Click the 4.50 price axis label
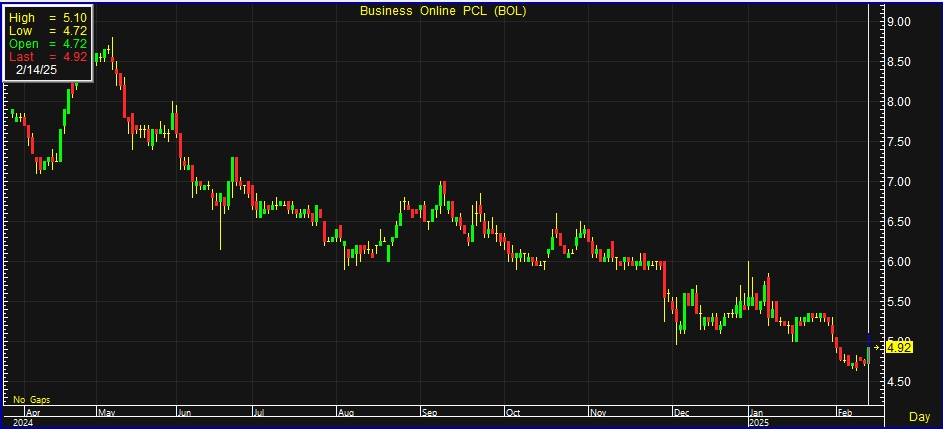 coord(898,382)
